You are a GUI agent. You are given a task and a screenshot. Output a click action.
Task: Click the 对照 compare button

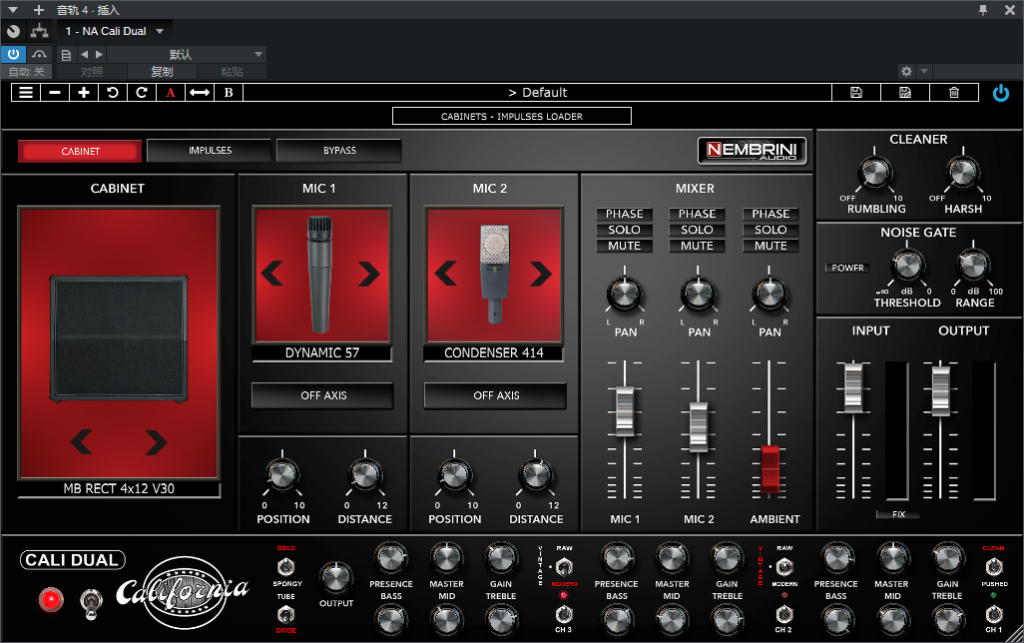click(91, 72)
